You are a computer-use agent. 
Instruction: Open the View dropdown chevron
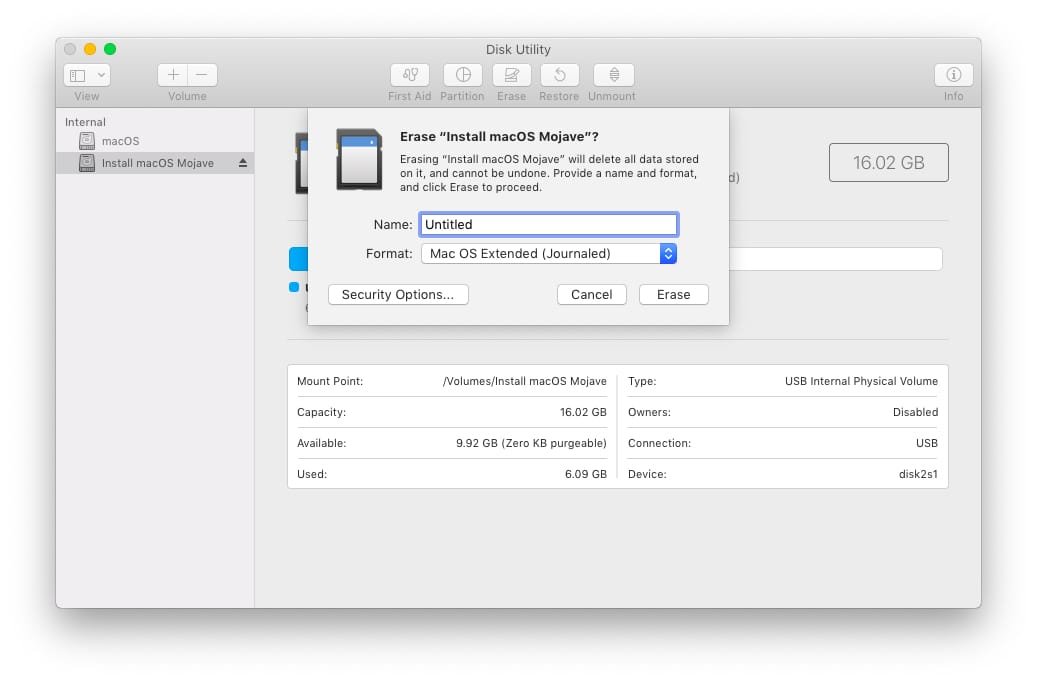point(101,75)
